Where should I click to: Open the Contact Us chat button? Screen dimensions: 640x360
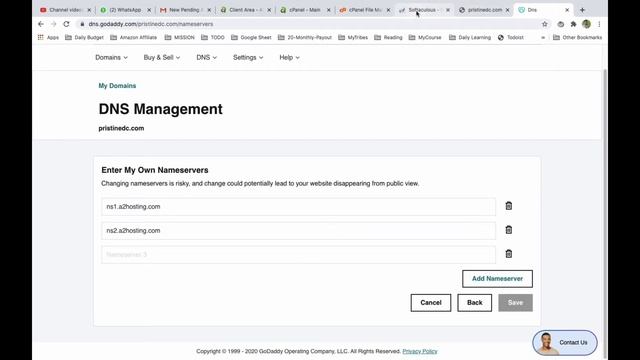pos(565,342)
